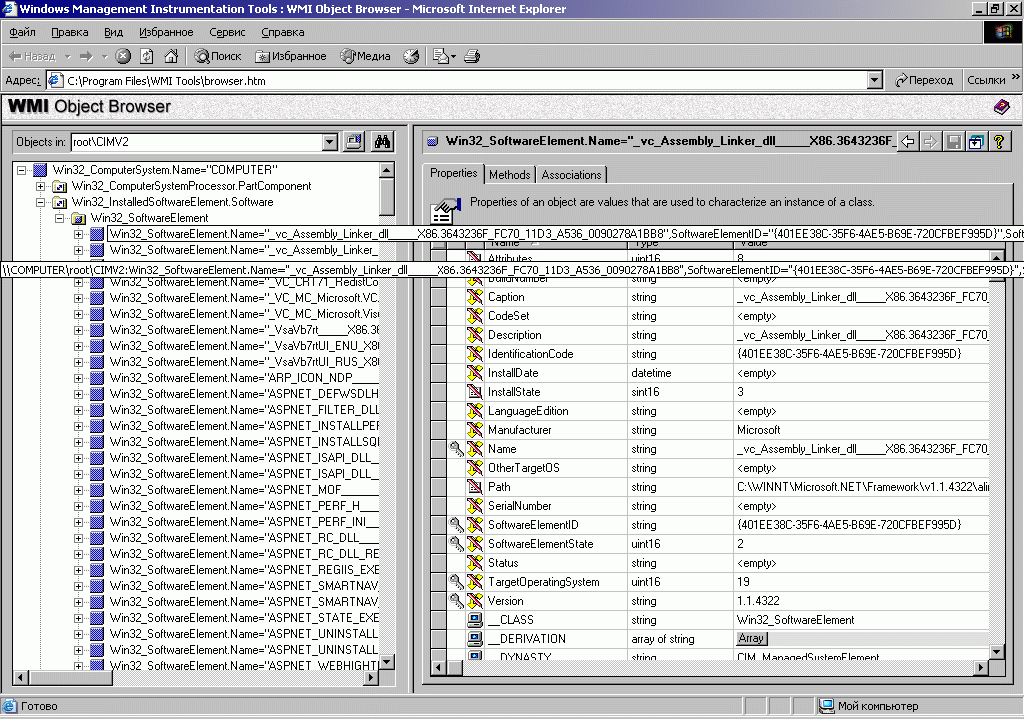Click the binoculars search icon
The height and width of the screenshot is (719, 1024).
click(382, 142)
